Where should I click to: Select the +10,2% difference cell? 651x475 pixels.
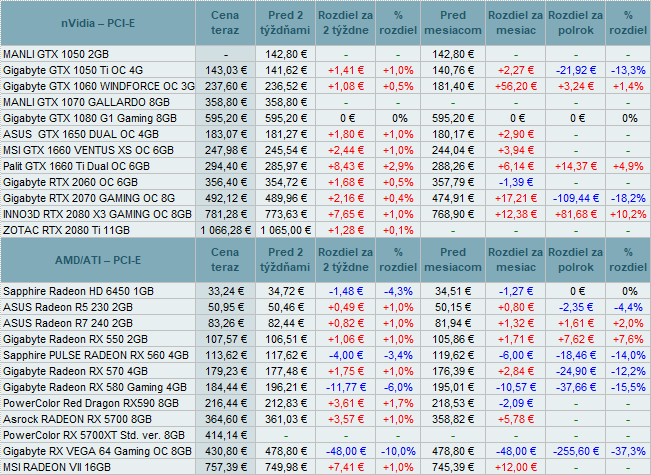click(628, 214)
